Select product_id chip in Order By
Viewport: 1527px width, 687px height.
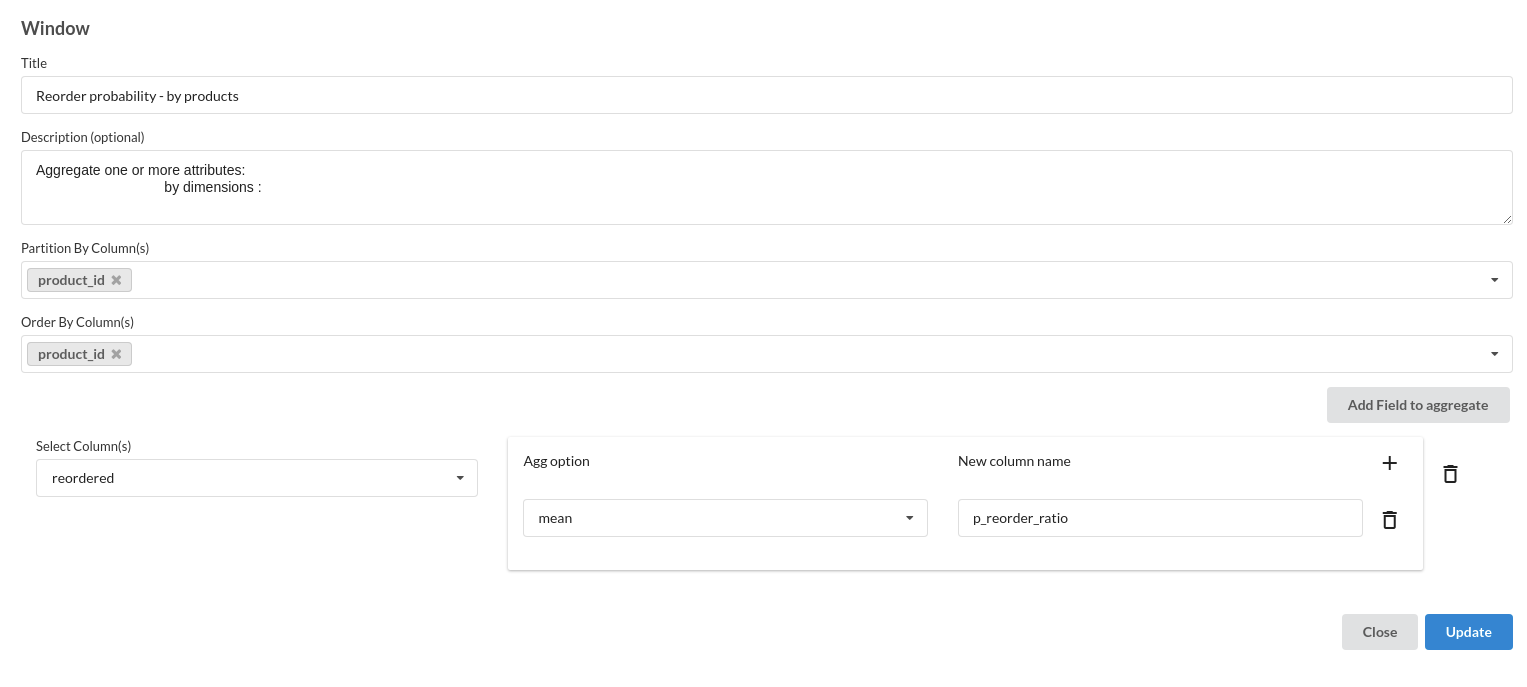click(x=71, y=354)
